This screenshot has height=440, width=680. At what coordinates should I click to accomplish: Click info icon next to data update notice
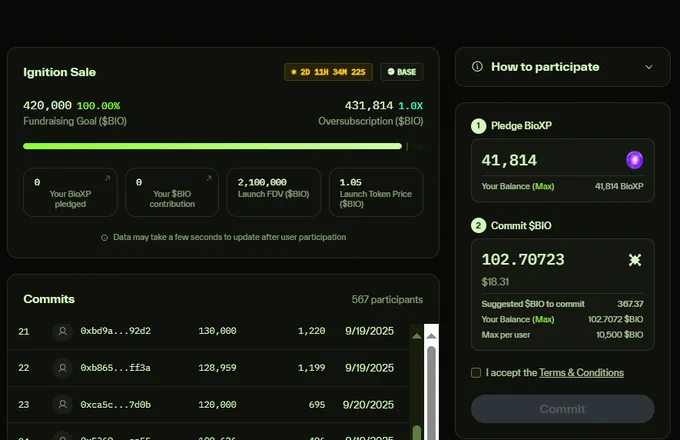point(105,238)
